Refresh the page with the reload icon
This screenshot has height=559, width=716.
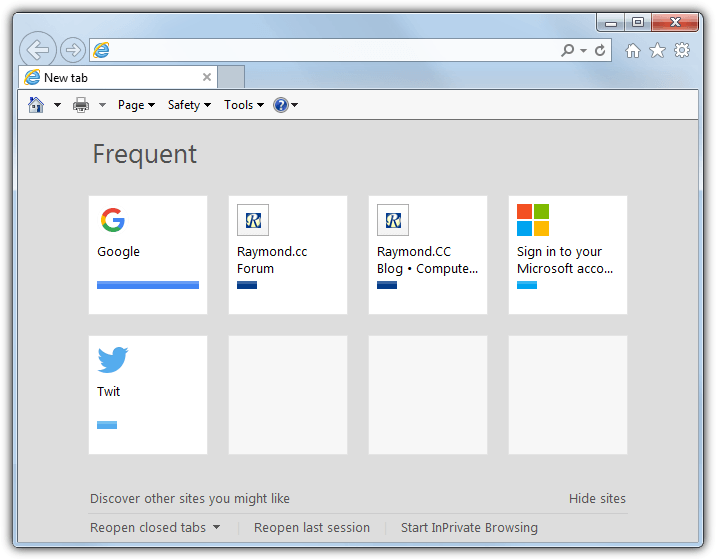pos(600,50)
